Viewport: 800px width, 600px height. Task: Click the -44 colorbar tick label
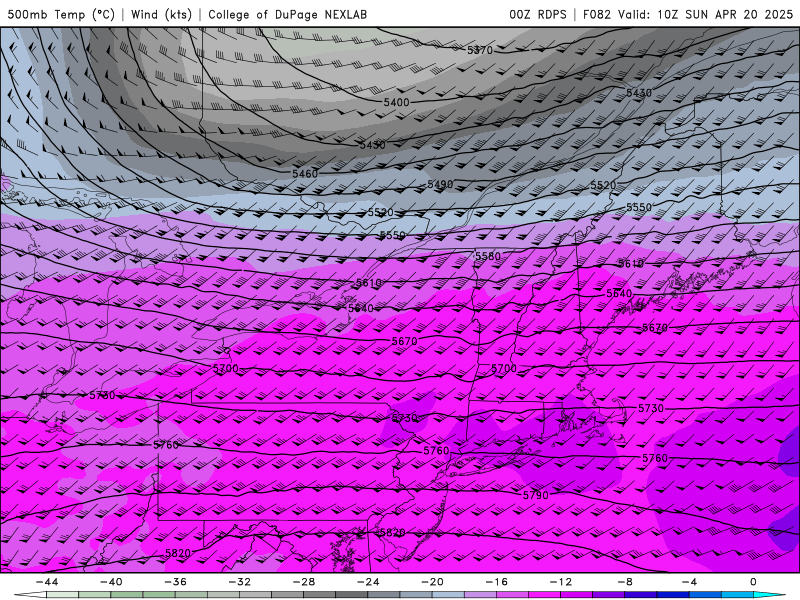(x=47, y=582)
